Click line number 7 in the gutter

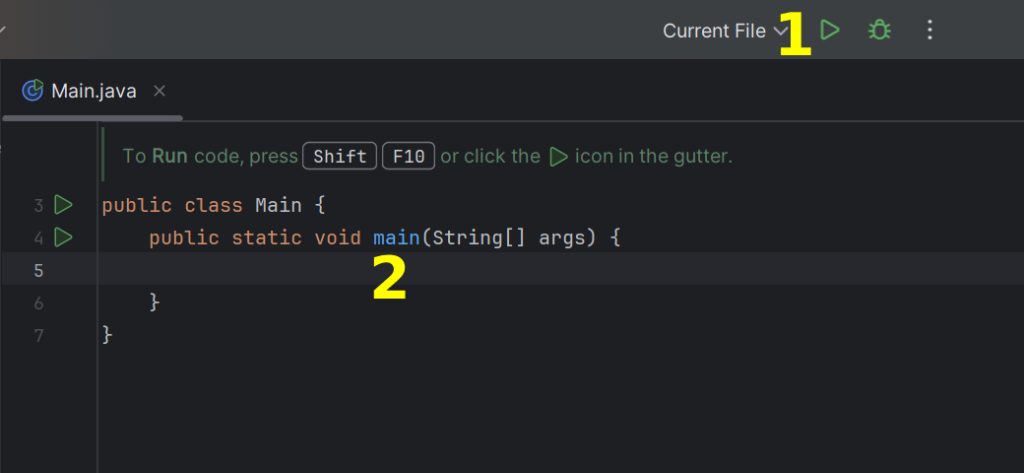tap(38, 335)
